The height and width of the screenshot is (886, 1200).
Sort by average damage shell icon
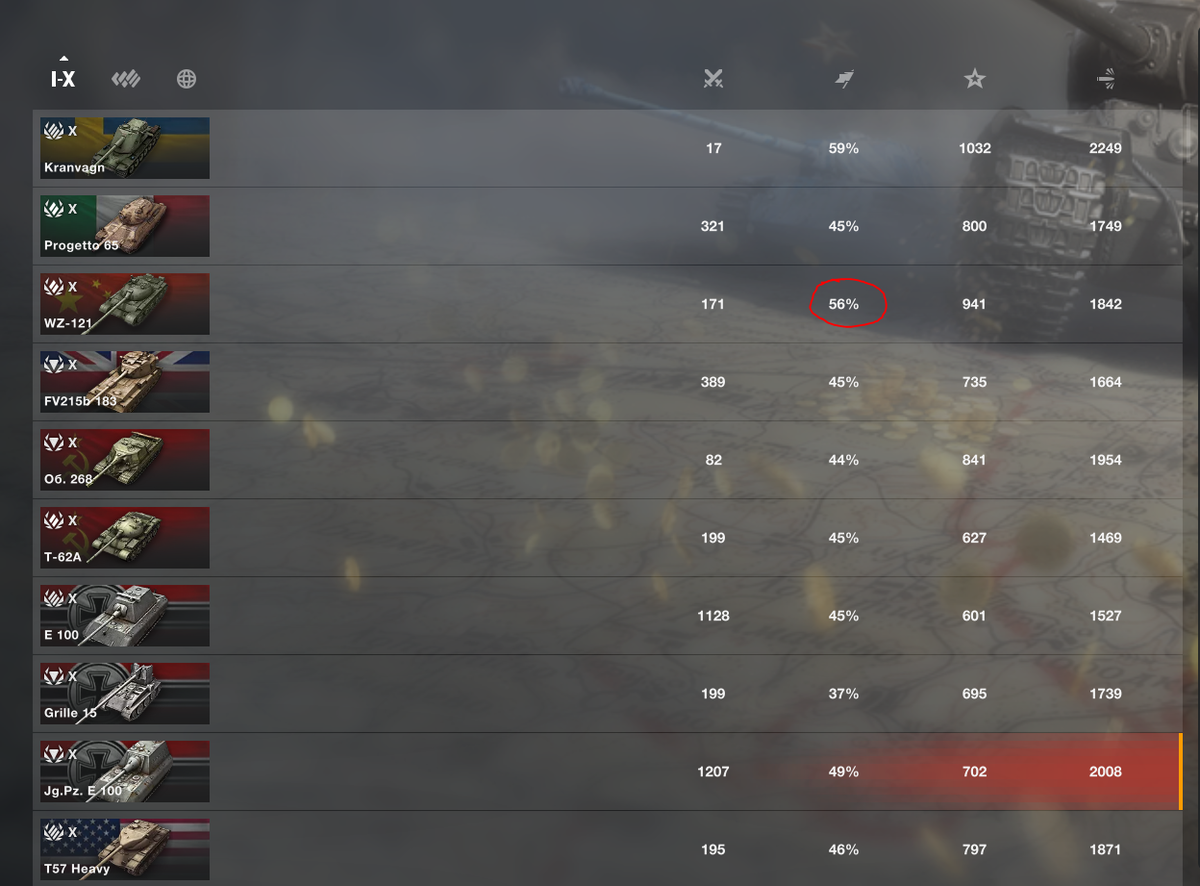coord(1106,79)
